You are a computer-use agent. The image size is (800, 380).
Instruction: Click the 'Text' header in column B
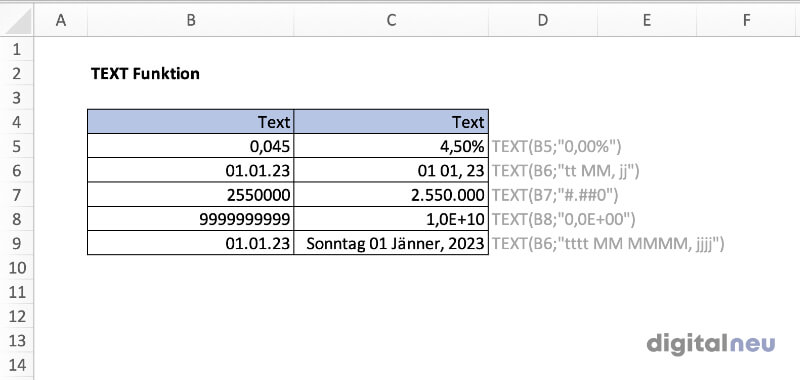click(x=191, y=122)
